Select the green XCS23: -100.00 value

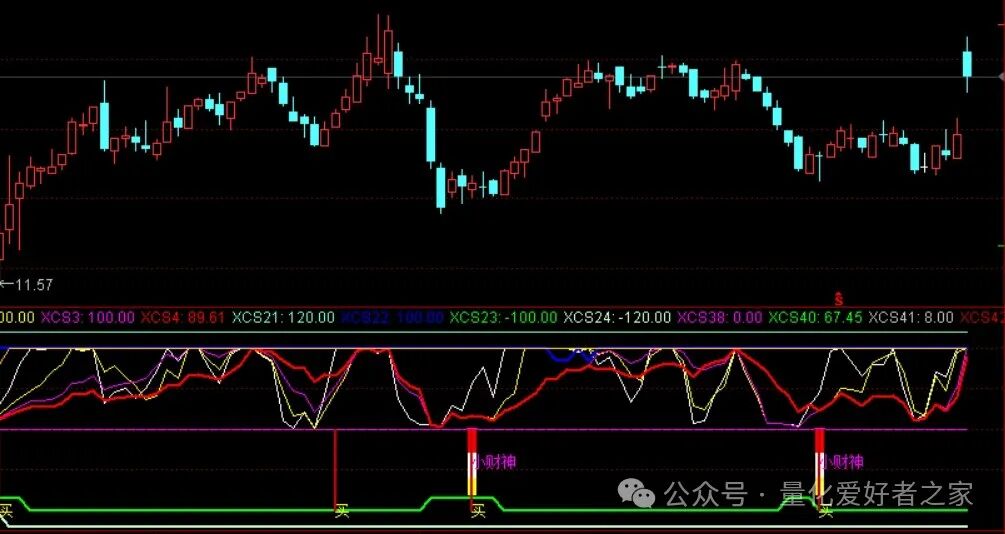503,317
